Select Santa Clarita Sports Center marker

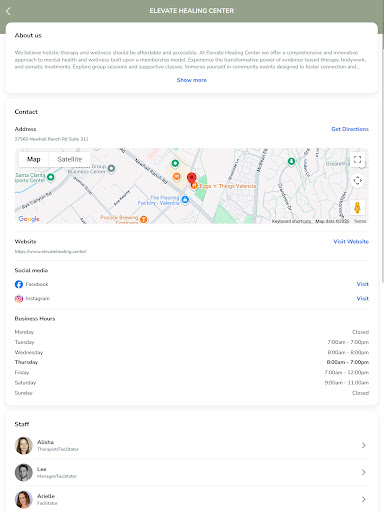click(x=51, y=177)
